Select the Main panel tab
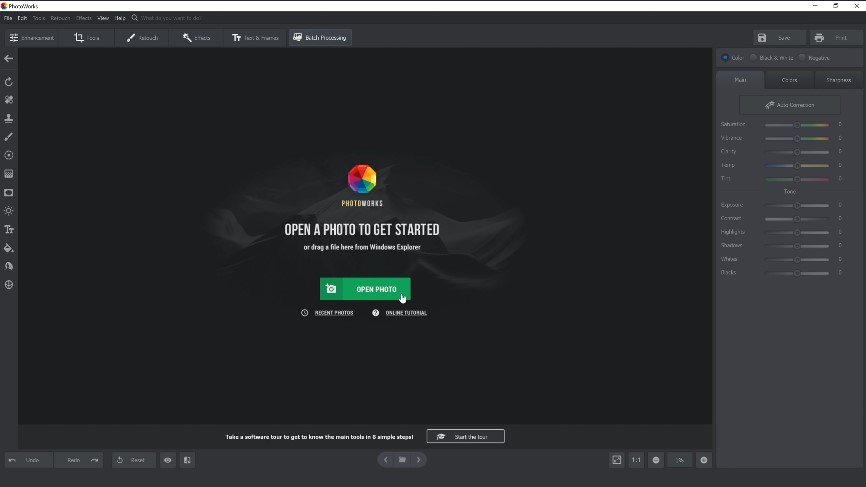This screenshot has height=487, width=866. 740,80
